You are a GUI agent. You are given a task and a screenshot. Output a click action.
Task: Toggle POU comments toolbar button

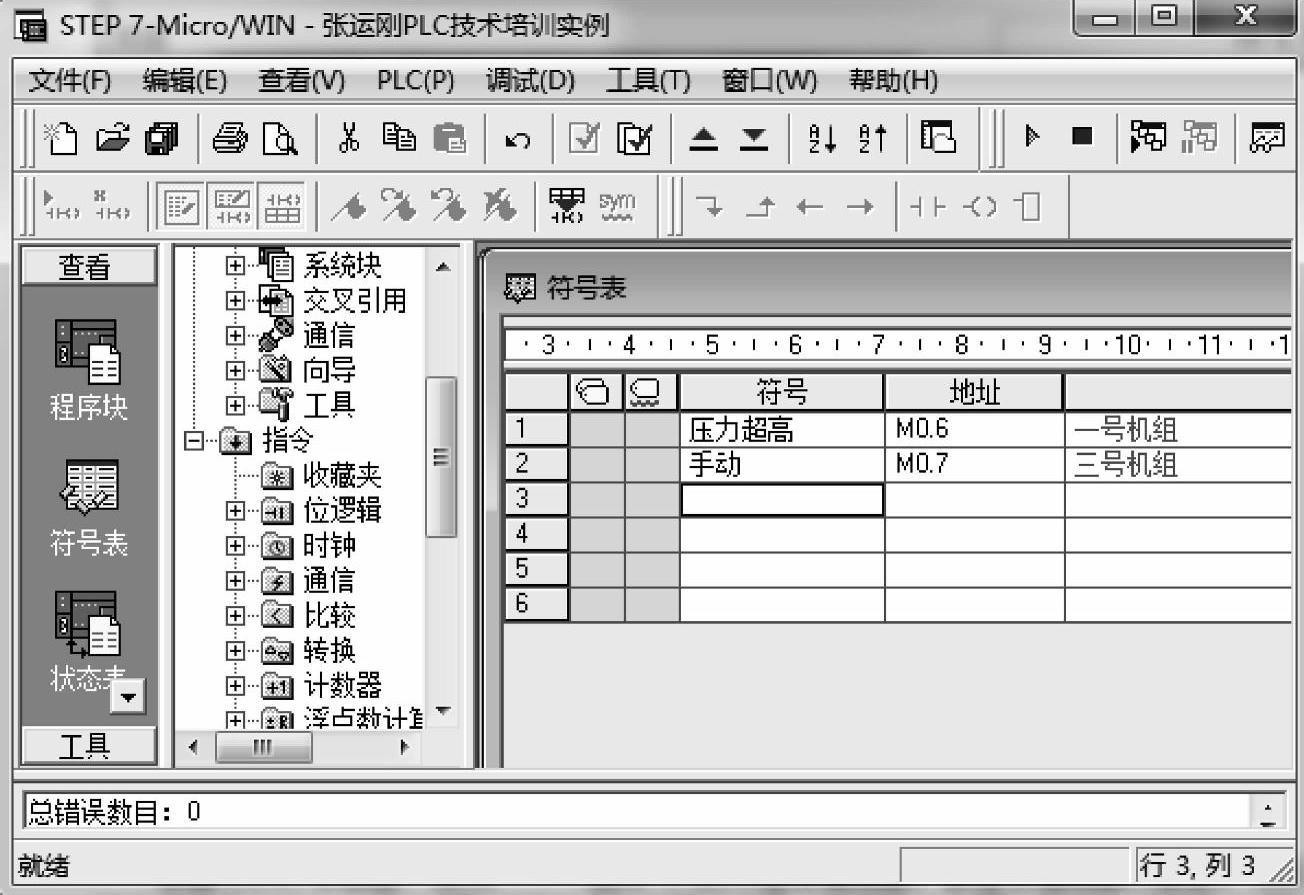tap(181, 207)
